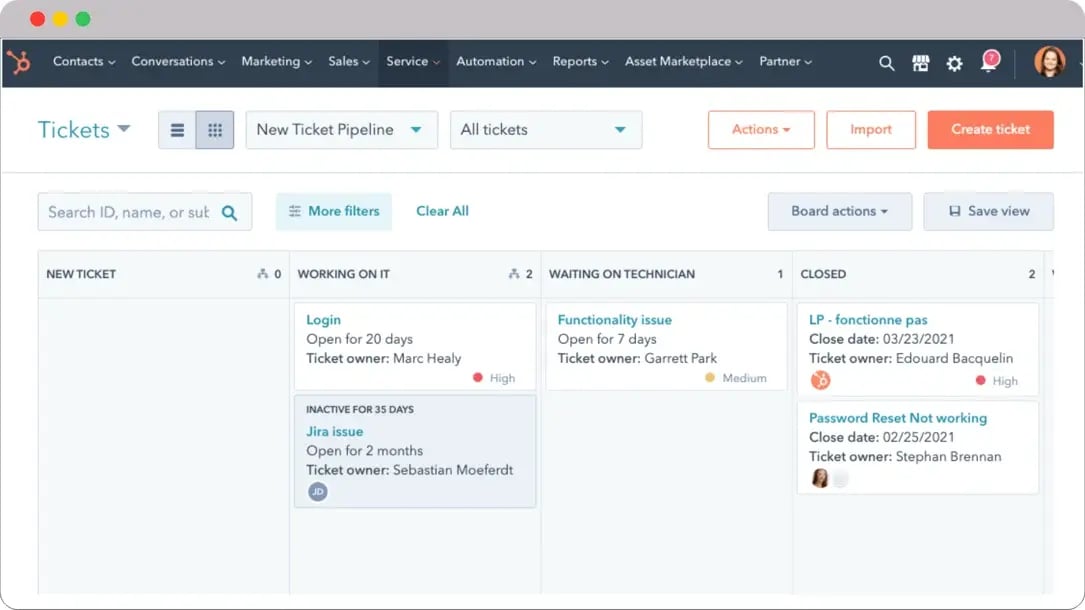Screen dimensions: 1085x610
Task: Click Ticket owner: Marc Healy text
Action: tap(383, 358)
